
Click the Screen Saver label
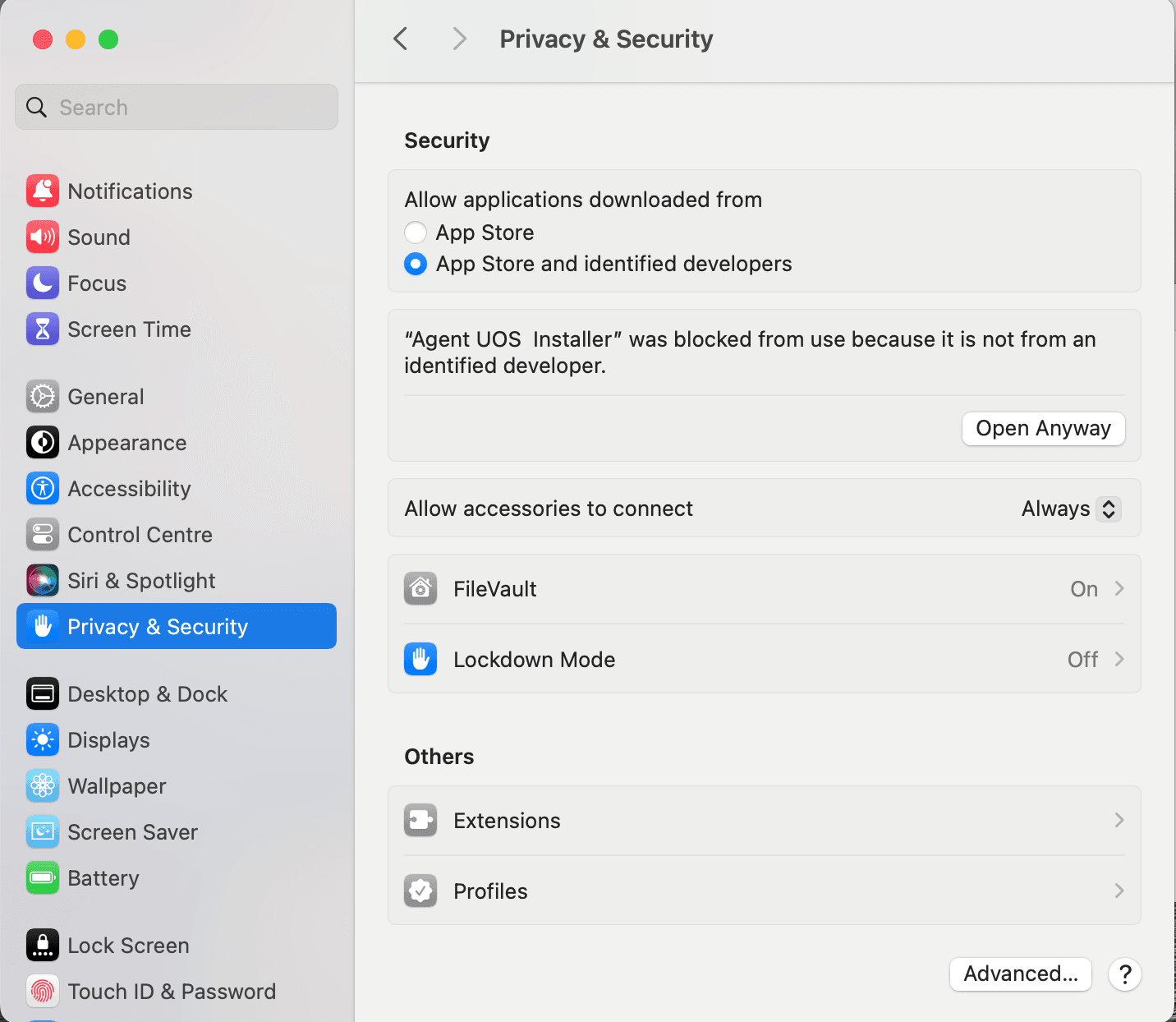pos(132,832)
